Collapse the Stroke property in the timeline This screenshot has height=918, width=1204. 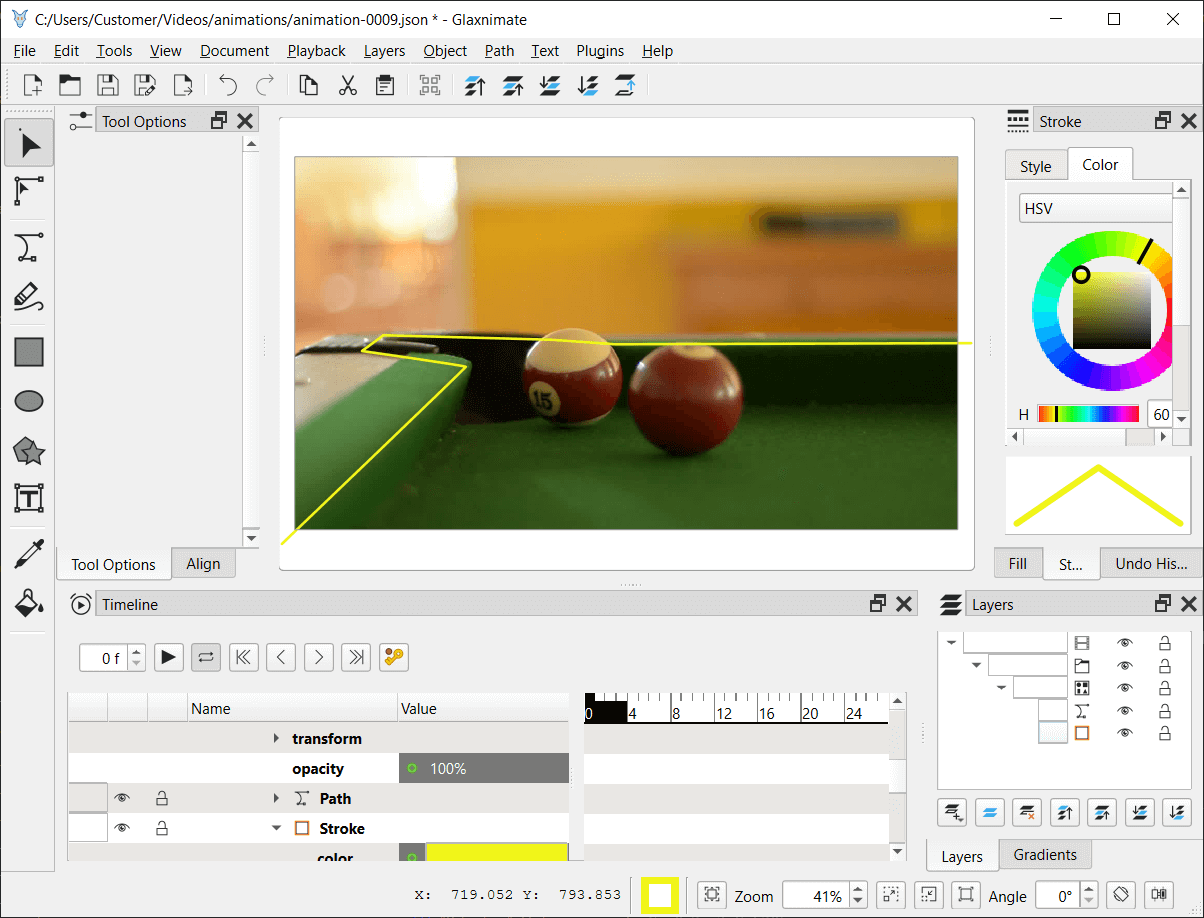278,828
